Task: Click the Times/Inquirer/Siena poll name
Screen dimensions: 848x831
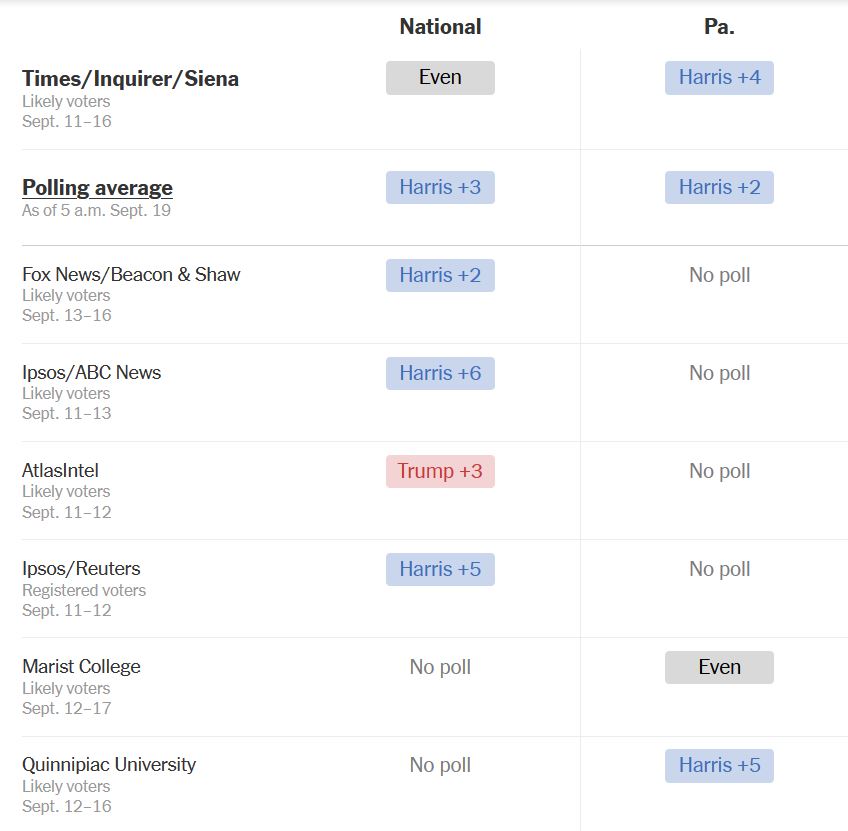Action: tap(130, 79)
